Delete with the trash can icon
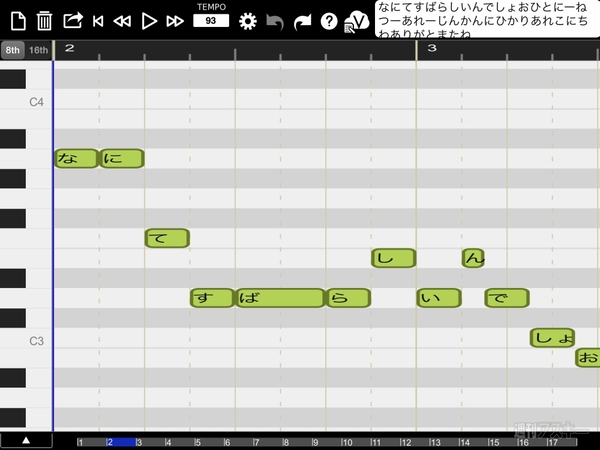This screenshot has height=450, width=600. [44, 21]
